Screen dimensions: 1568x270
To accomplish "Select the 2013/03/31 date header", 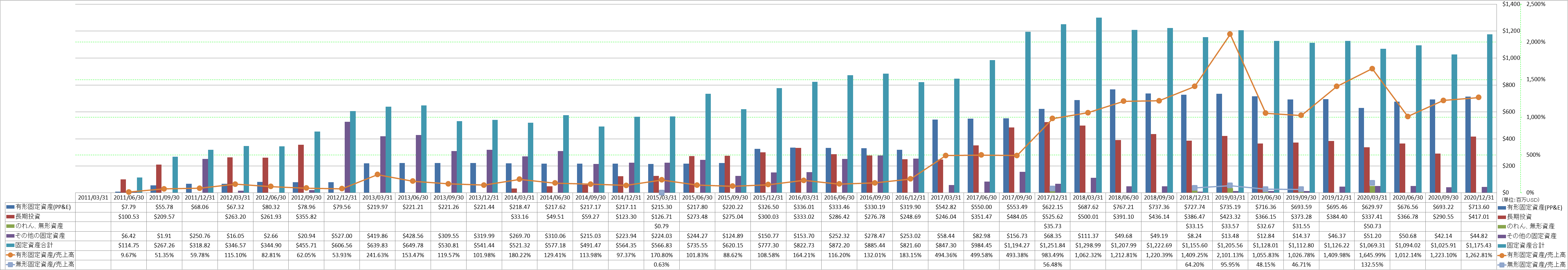I will click(x=377, y=198).
